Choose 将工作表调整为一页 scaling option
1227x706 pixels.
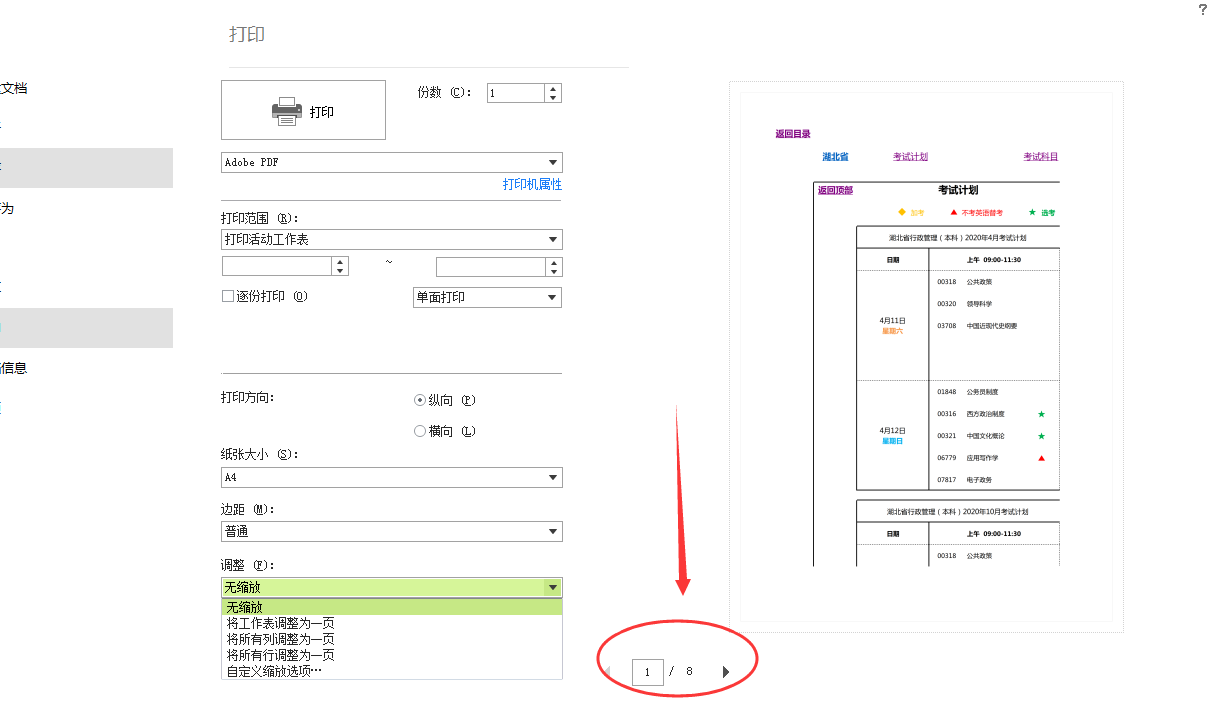(392, 623)
